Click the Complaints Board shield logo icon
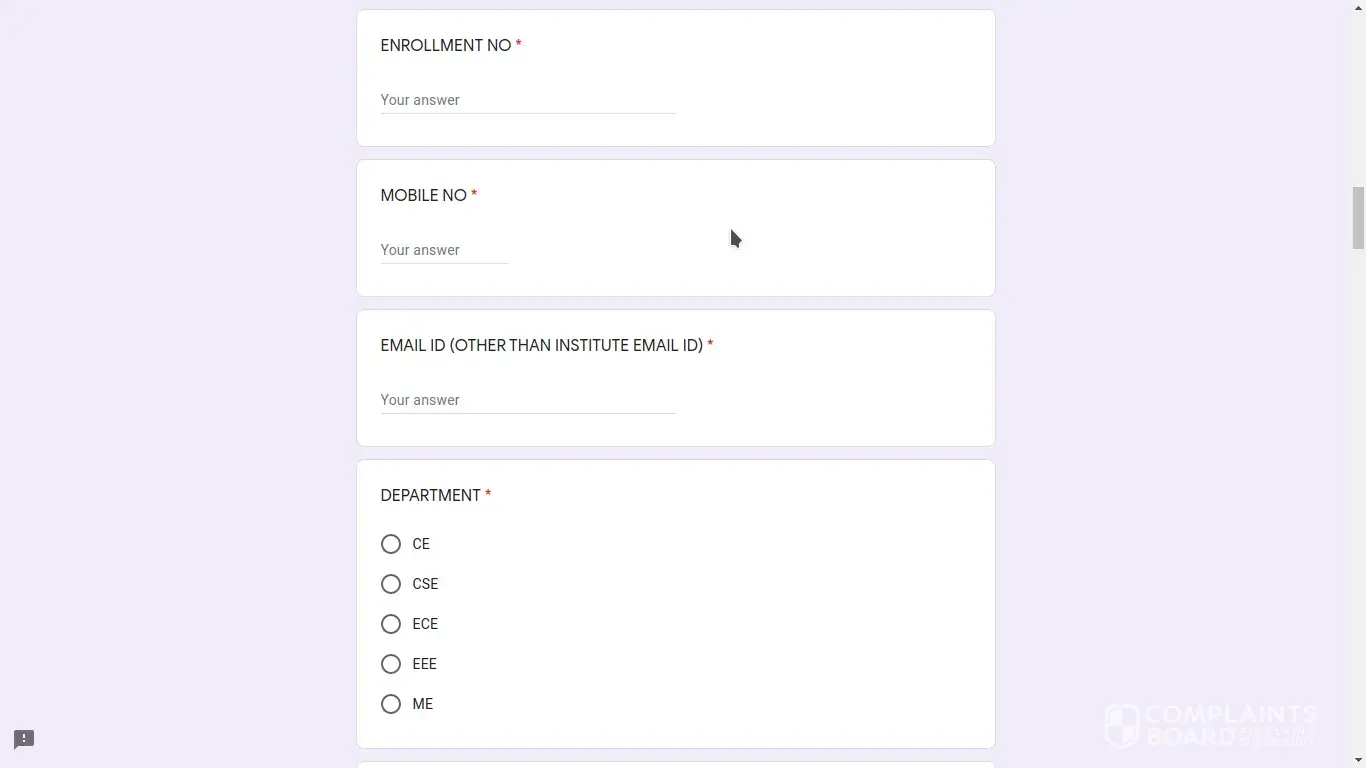Screen dimensions: 1366x768 tap(1122, 726)
